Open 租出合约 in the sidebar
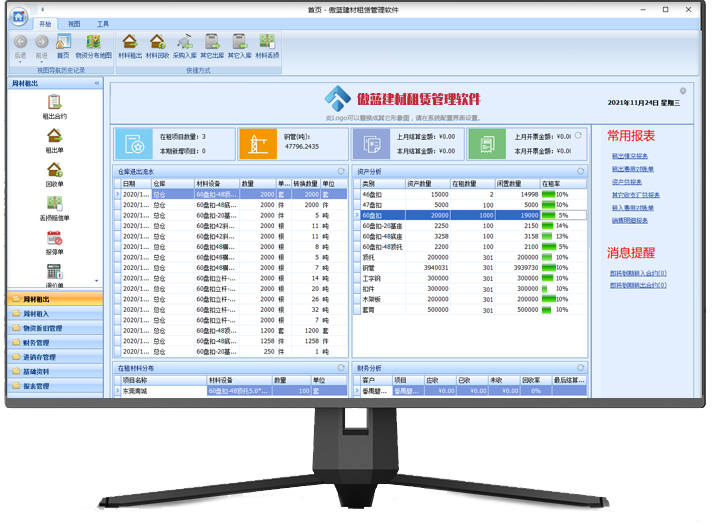Screen dimensions: 726x526 56,106
